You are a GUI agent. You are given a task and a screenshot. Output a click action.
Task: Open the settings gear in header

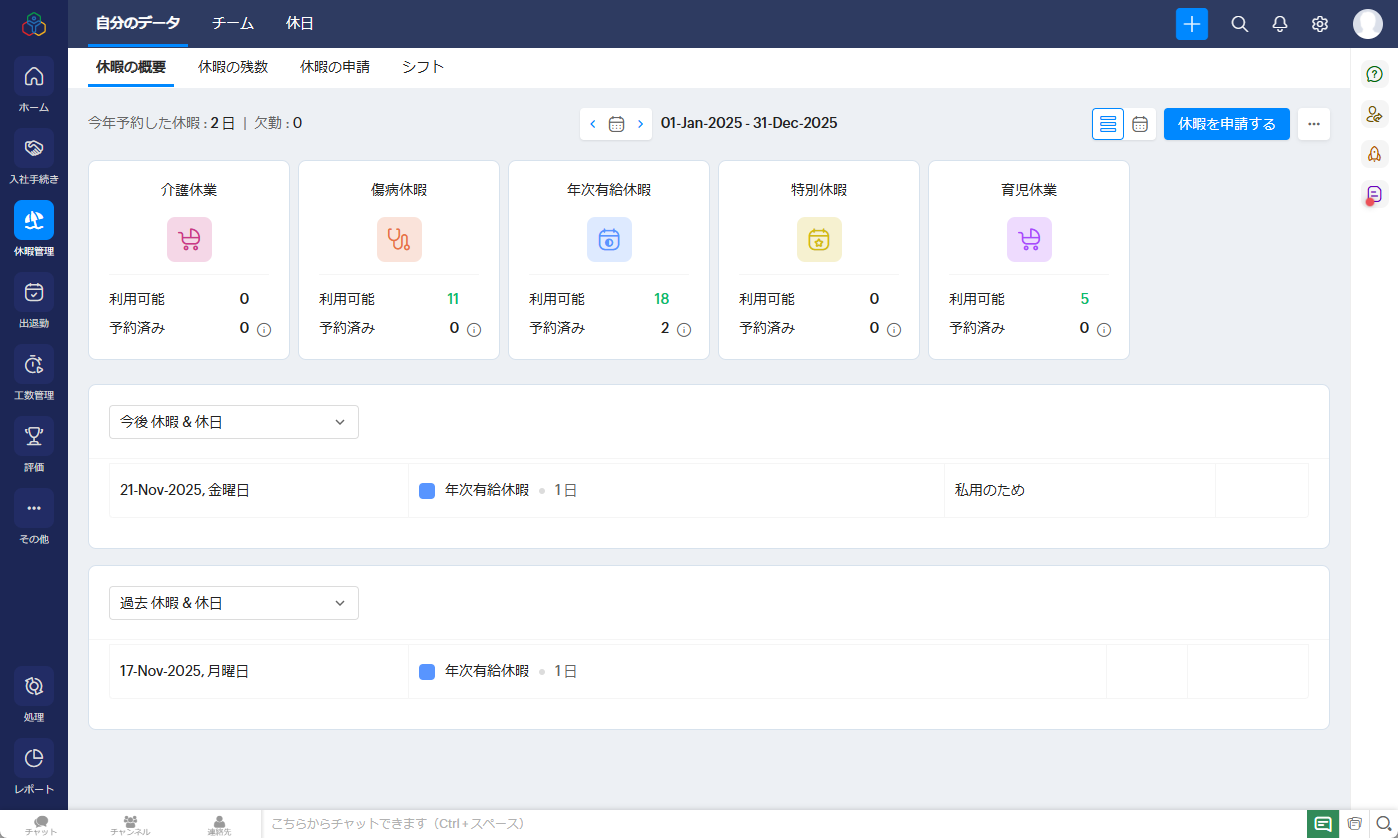pyautogui.click(x=1319, y=24)
